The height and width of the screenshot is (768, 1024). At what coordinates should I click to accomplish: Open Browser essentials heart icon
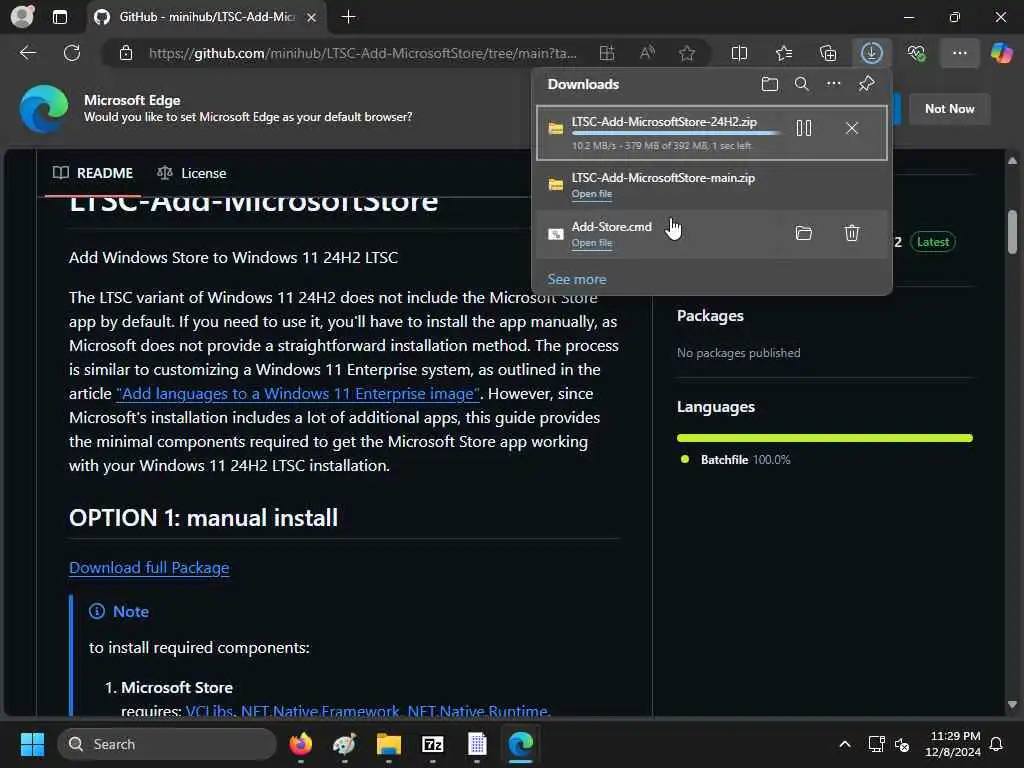coord(916,53)
